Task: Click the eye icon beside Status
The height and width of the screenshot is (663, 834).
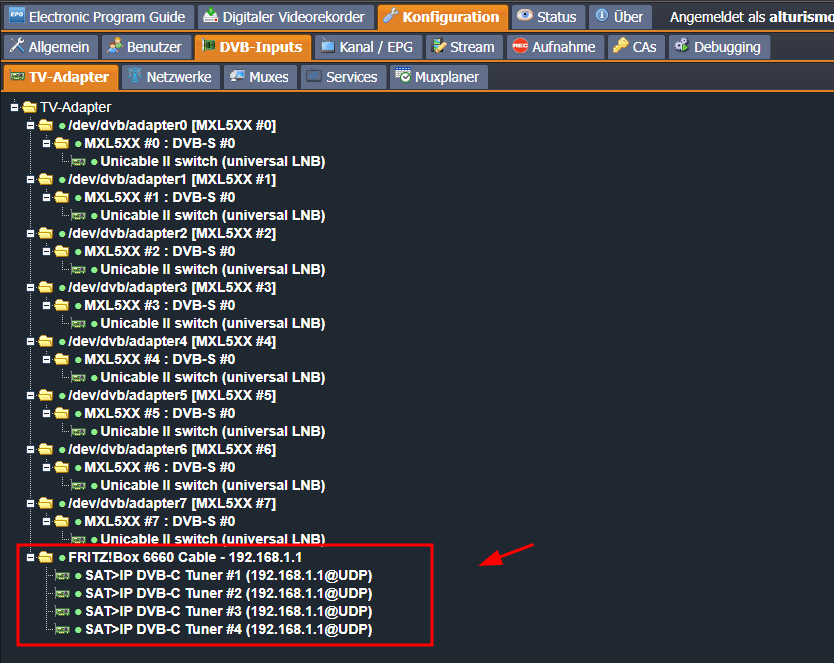Action: [x=524, y=15]
